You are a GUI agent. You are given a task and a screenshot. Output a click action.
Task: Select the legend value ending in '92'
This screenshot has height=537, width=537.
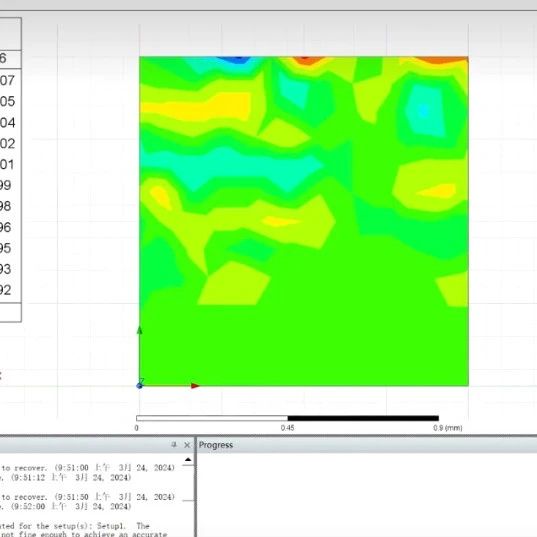point(6,290)
